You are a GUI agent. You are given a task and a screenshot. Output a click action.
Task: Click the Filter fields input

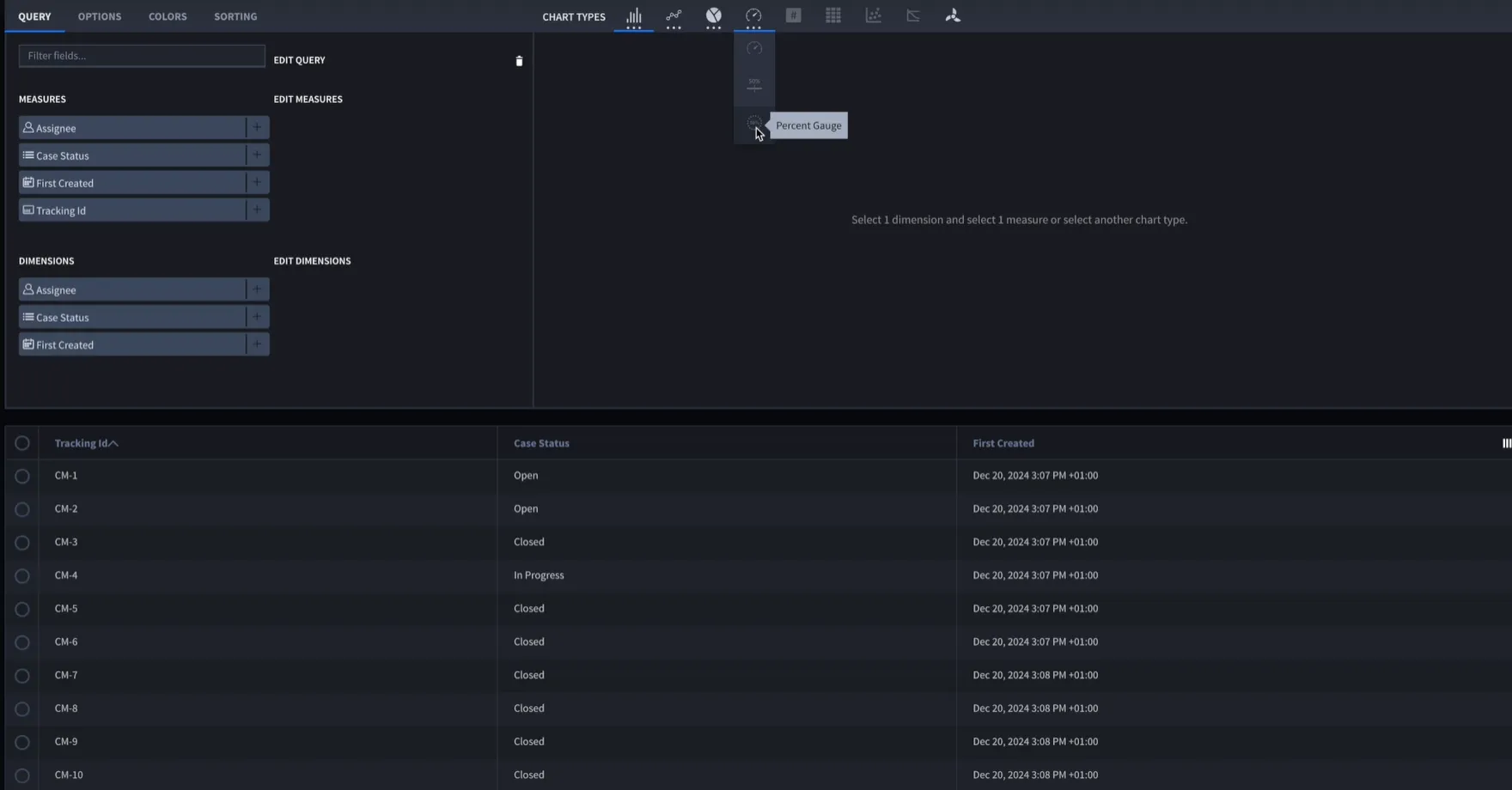tap(142, 56)
